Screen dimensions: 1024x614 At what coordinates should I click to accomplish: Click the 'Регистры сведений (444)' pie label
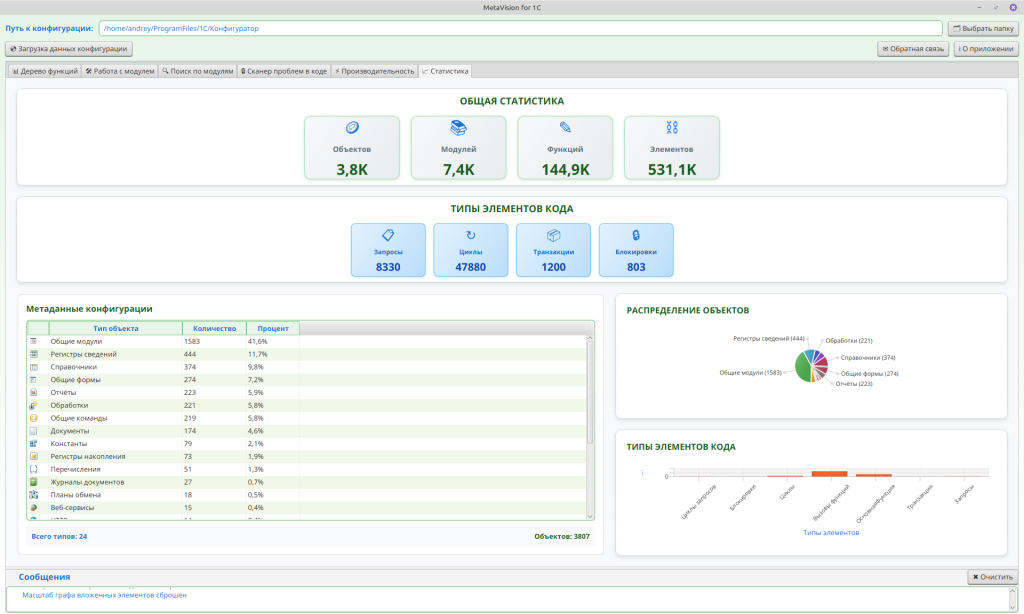[x=769, y=338]
